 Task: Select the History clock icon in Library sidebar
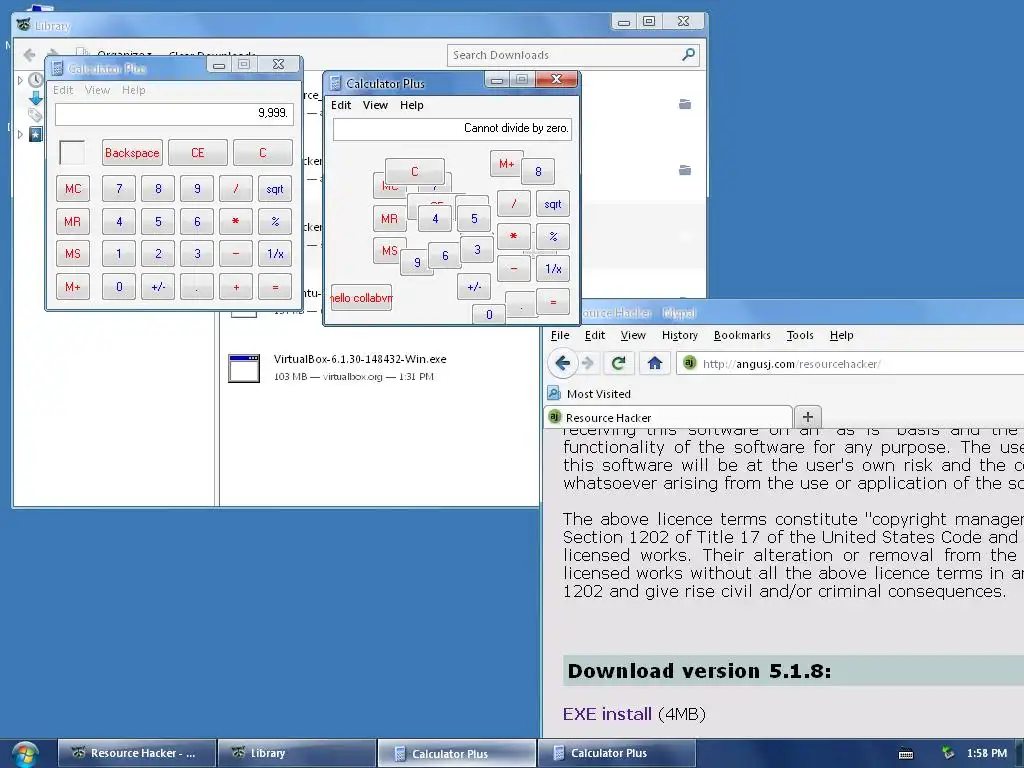click(x=36, y=80)
